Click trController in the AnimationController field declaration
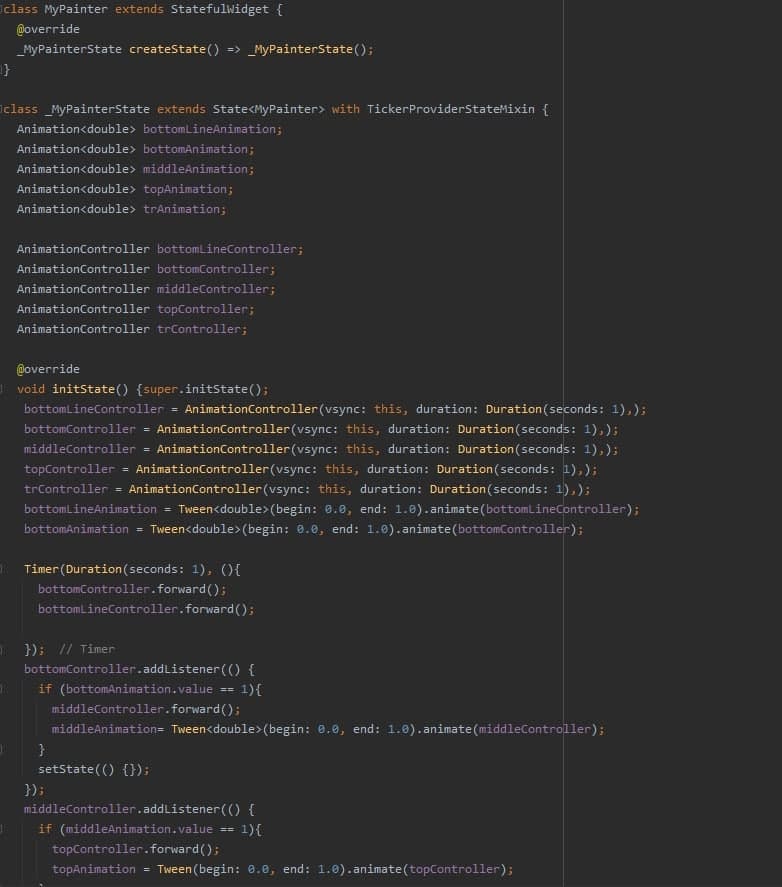782x887 pixels. point(199,329)
